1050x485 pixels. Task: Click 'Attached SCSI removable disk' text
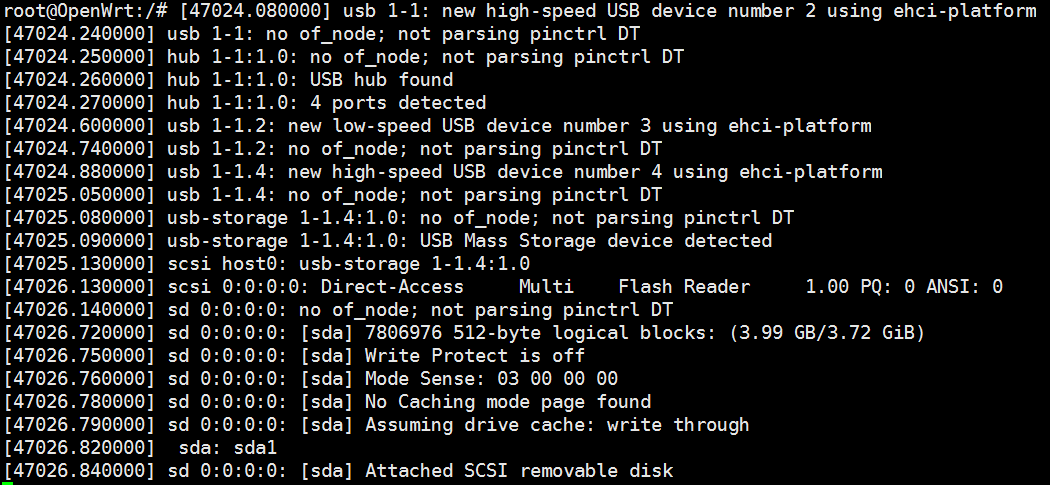point(519,471)
